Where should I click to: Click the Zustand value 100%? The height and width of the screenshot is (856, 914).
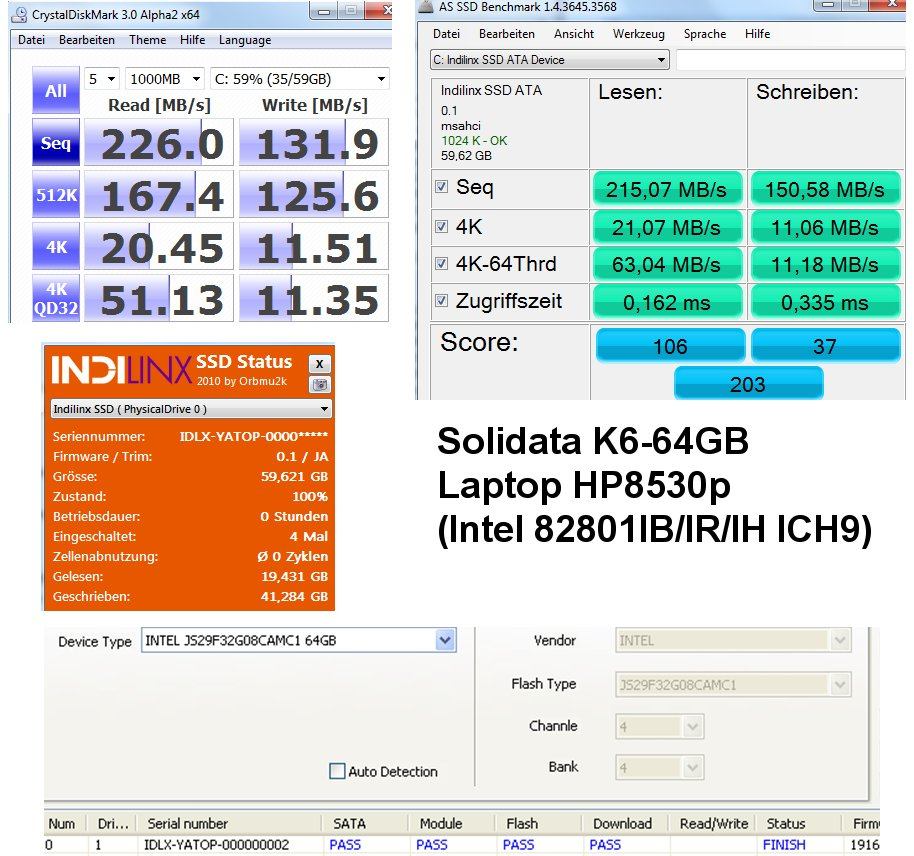[310, 497]
